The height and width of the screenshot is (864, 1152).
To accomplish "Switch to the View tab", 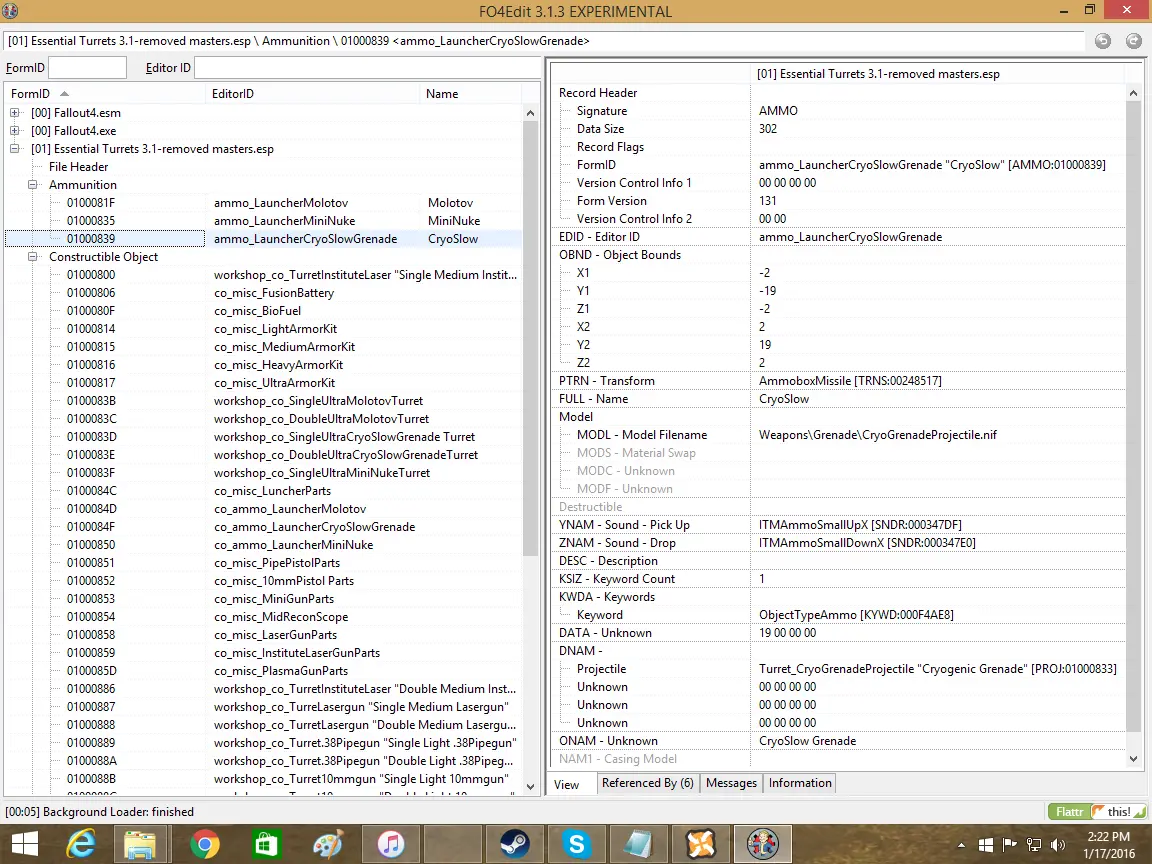I will 566,785.
